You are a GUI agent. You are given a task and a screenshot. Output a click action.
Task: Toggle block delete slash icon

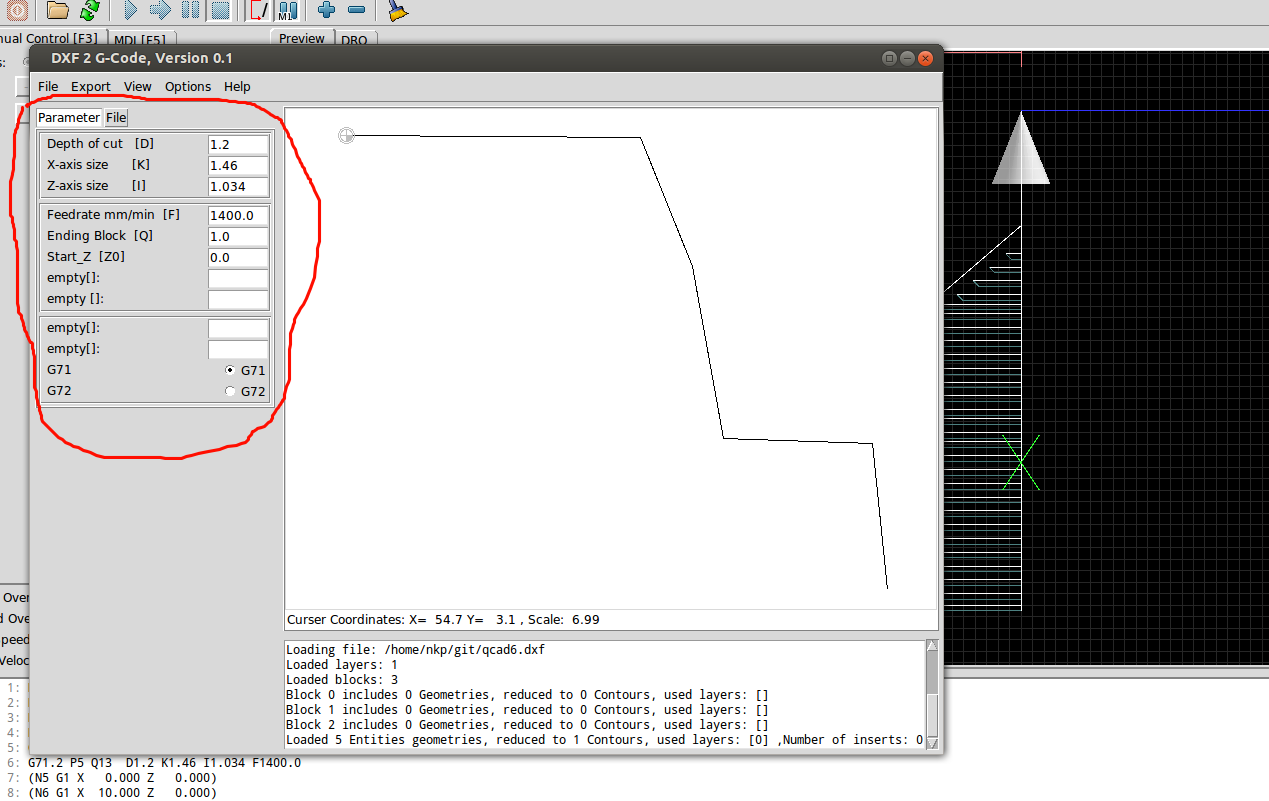[x=258, y=11]
